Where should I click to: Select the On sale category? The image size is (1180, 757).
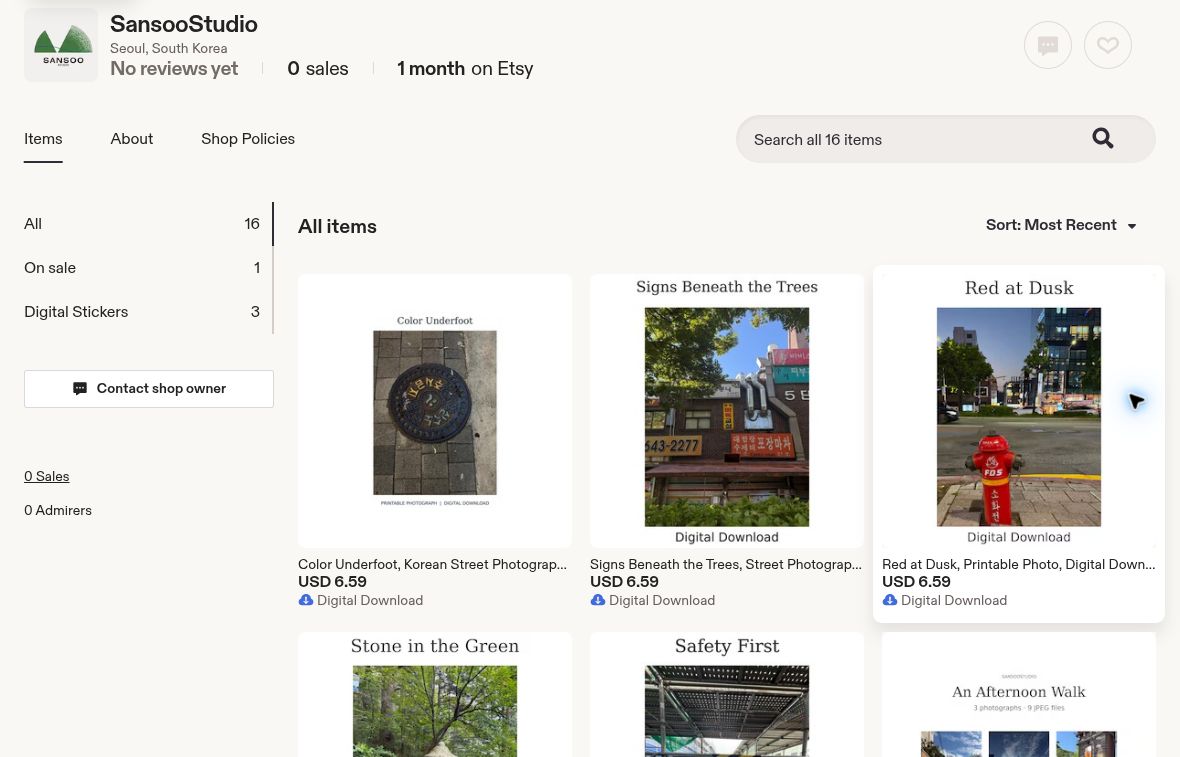click(x=142, y=268)
